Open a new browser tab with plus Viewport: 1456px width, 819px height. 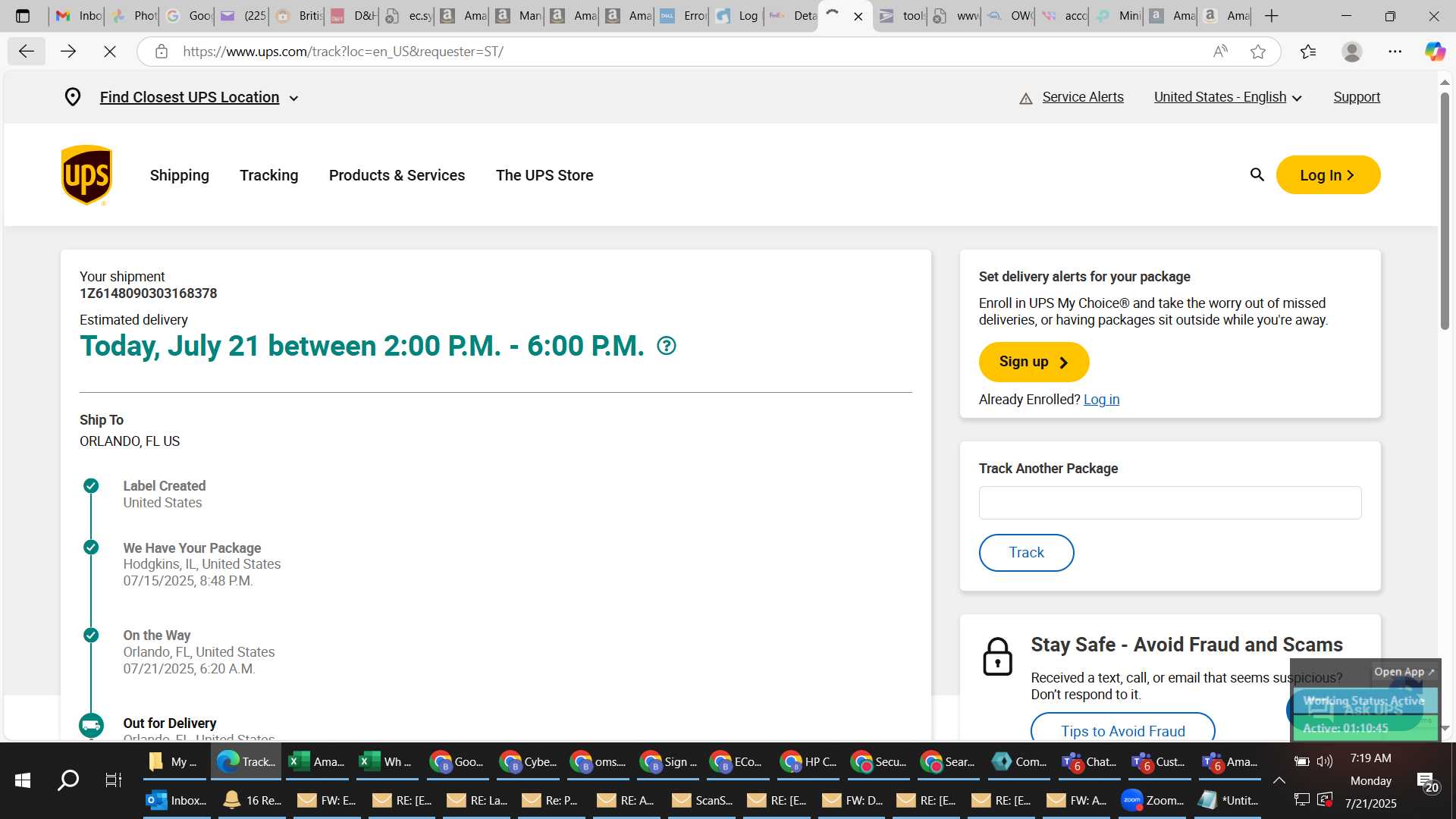[x=1272, y=16]
